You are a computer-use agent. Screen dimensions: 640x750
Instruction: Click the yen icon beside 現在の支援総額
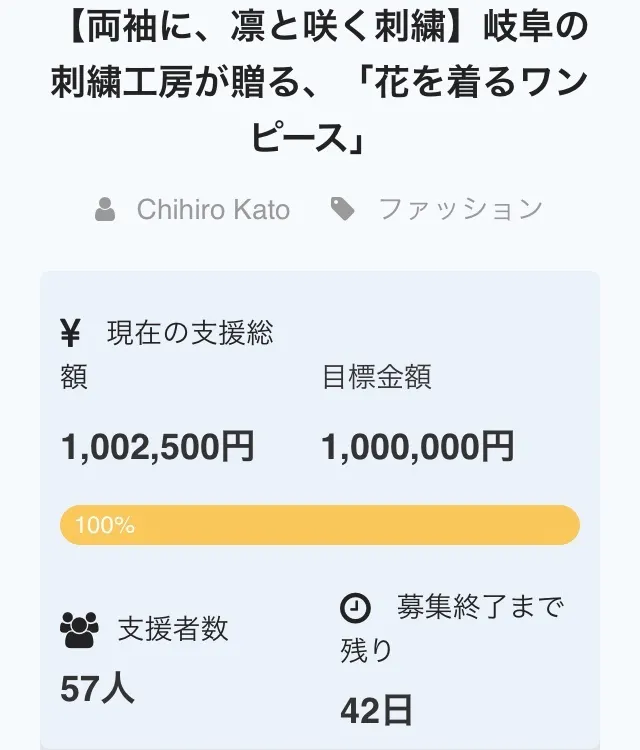(x=70, y=332)
